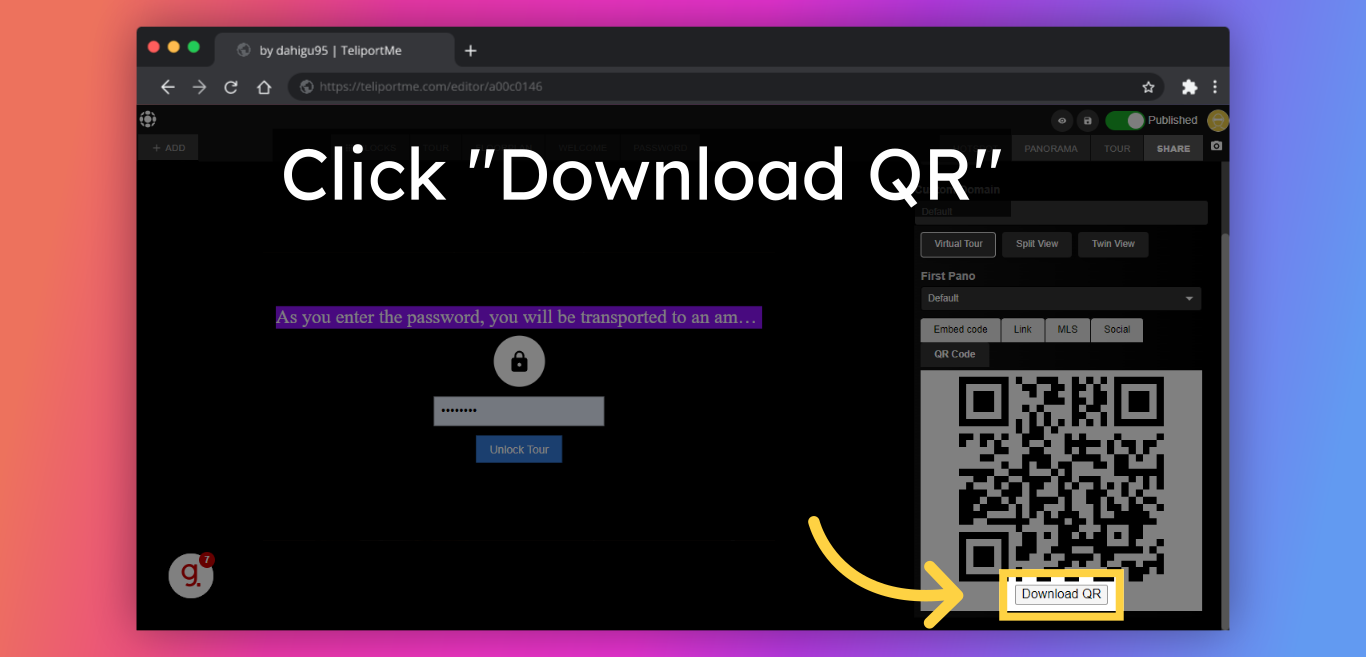The image size is (1366, 657).
Task: Switch to the PANORAMA tab
Action: click(1051, 148)
